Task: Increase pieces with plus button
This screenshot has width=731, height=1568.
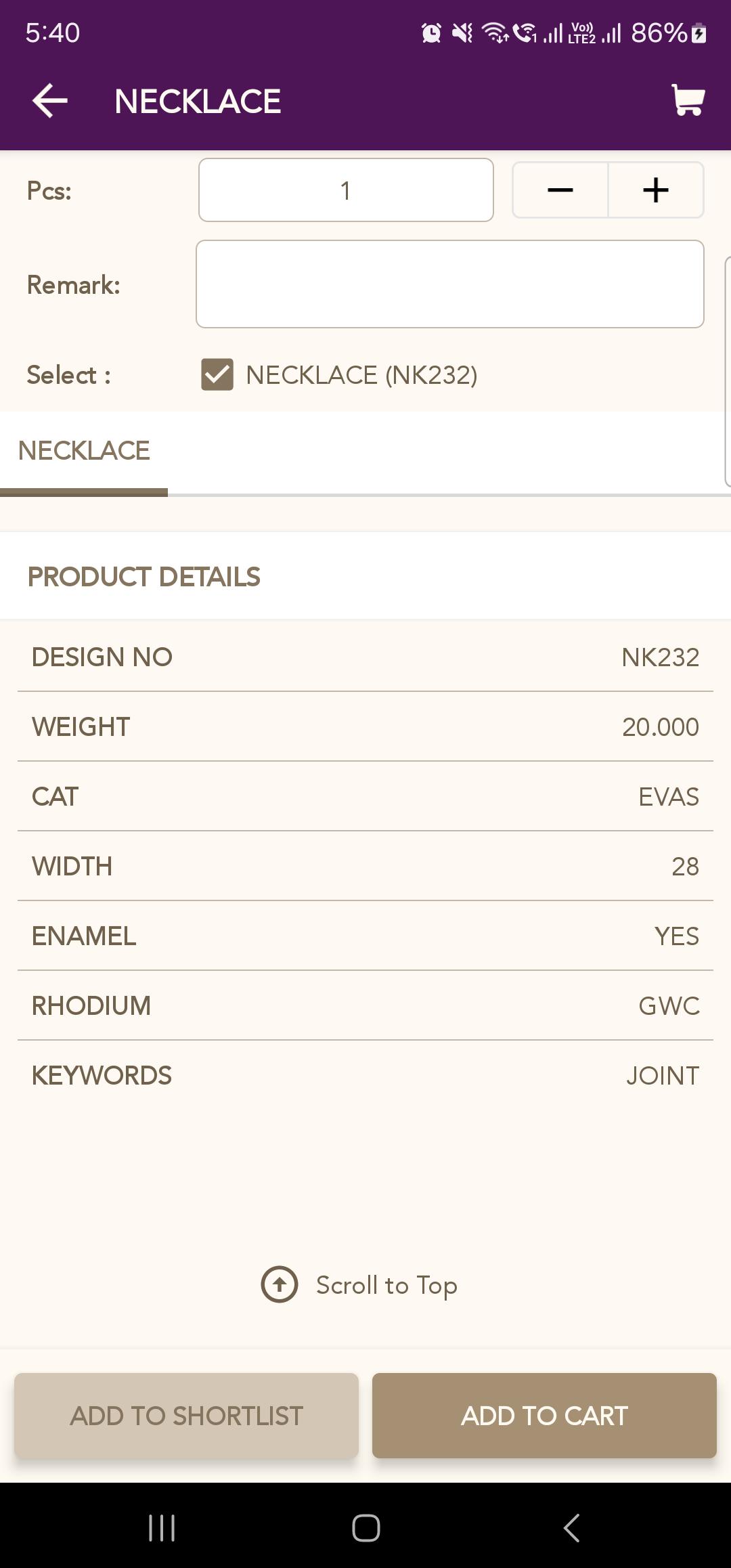Action: (656, 190)
